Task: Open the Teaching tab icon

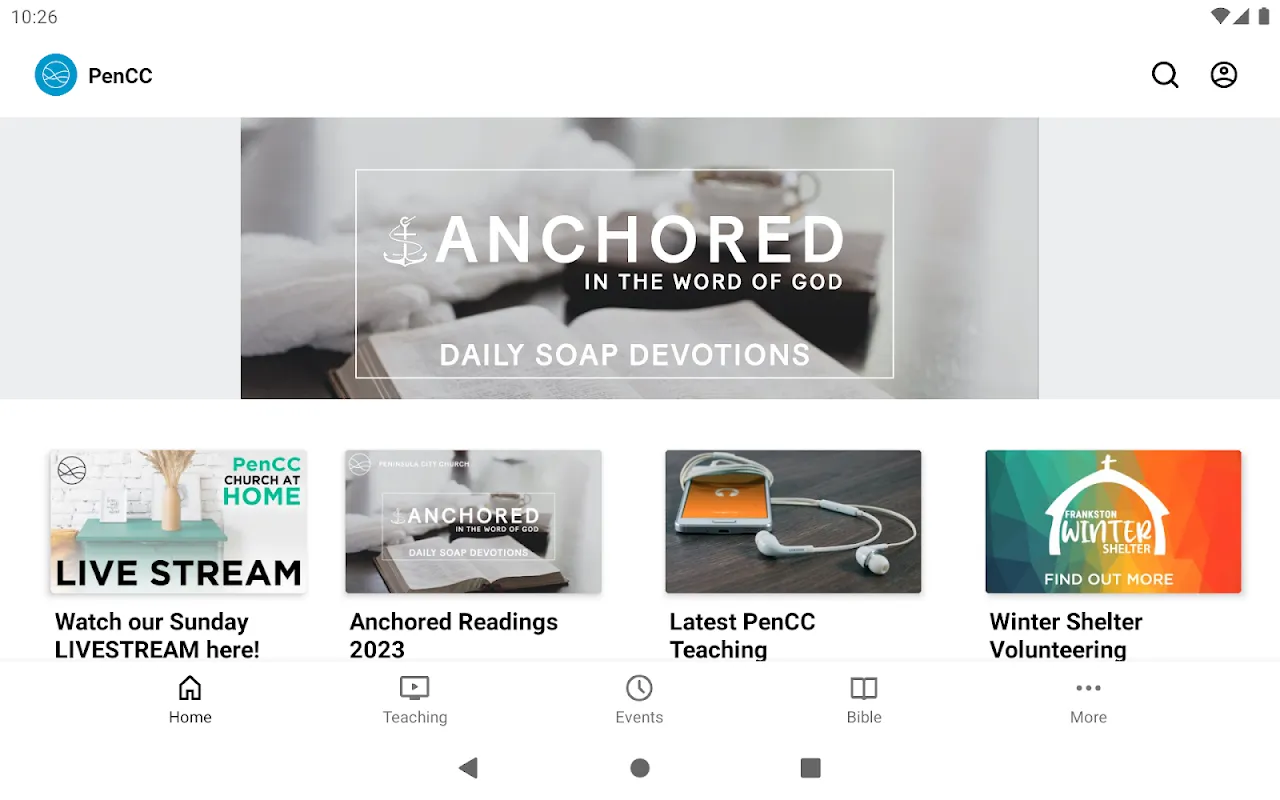Action: click(414, 688)
